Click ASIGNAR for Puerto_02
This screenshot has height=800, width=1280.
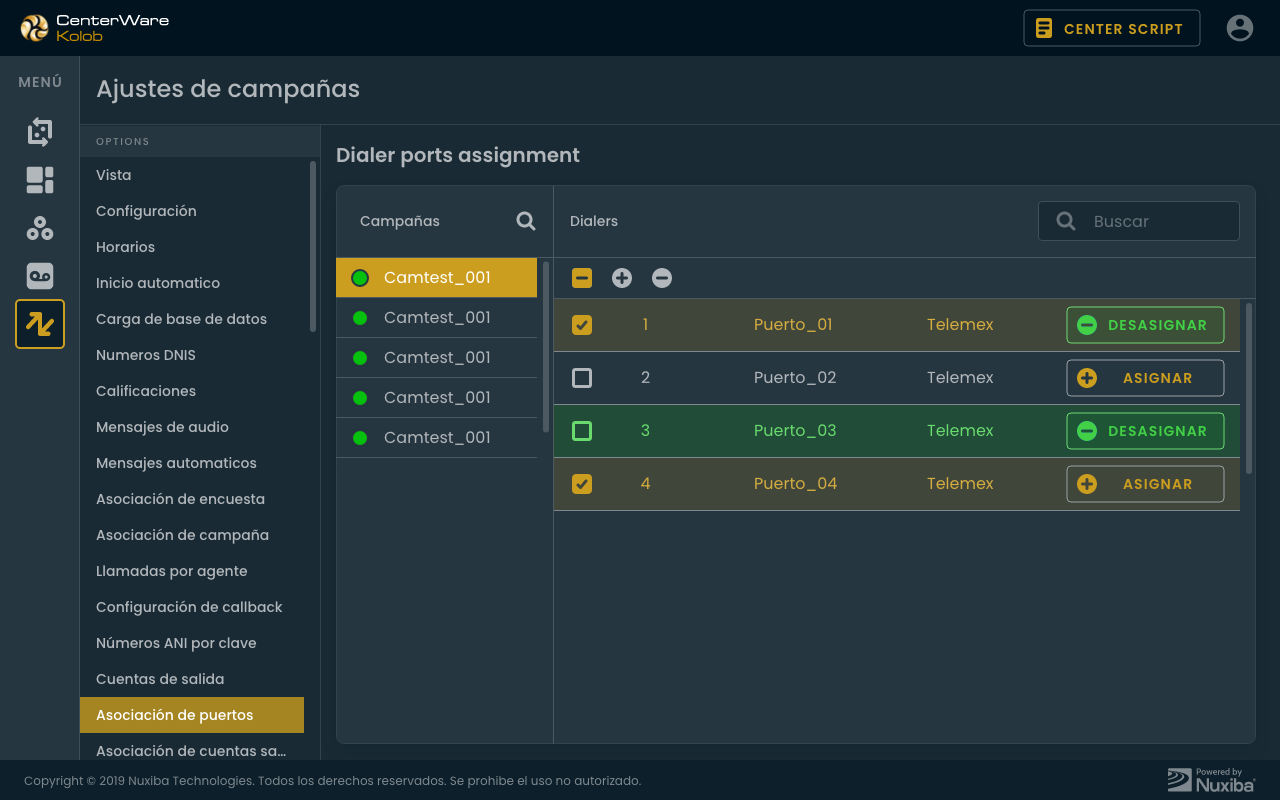pyautogui.click(x=1145, y=378)
